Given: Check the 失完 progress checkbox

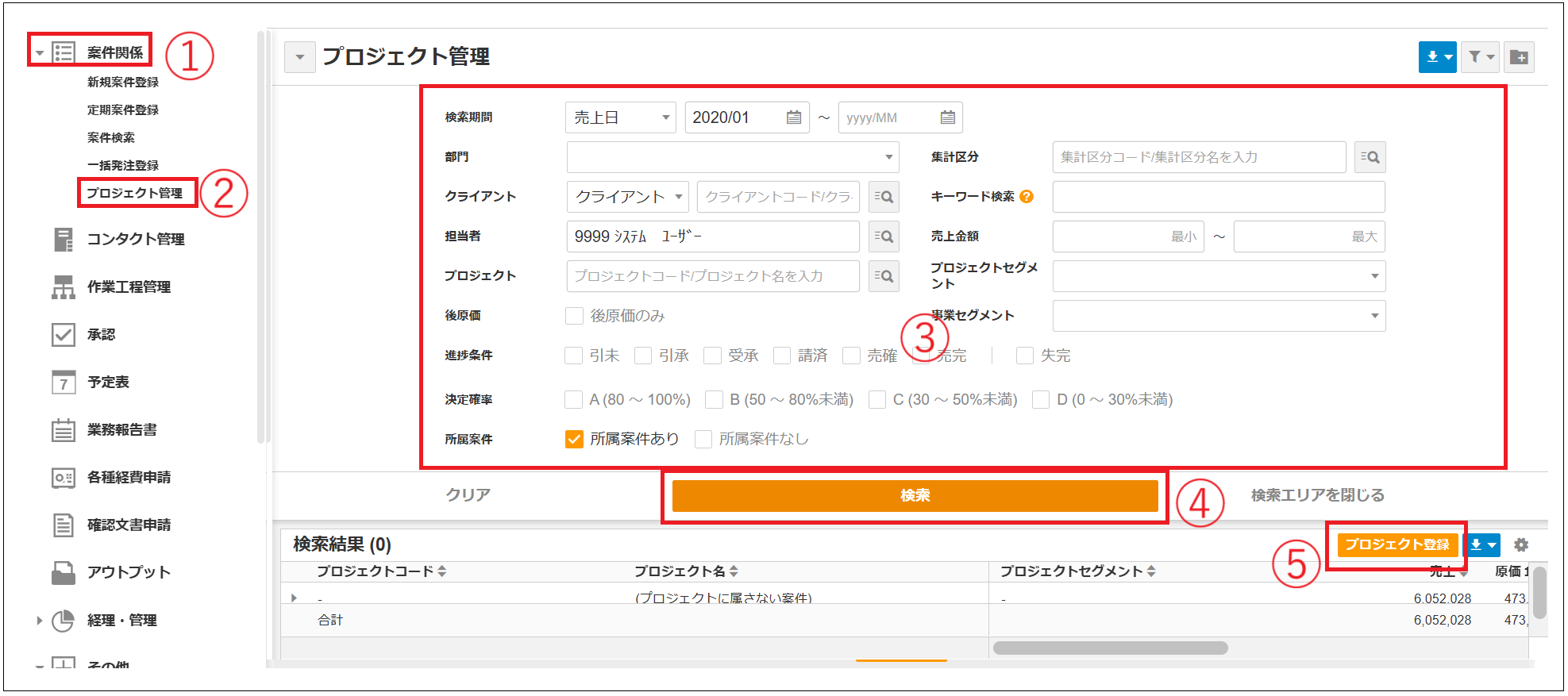Looking at the screenshot, I should tap(1025, 356).
